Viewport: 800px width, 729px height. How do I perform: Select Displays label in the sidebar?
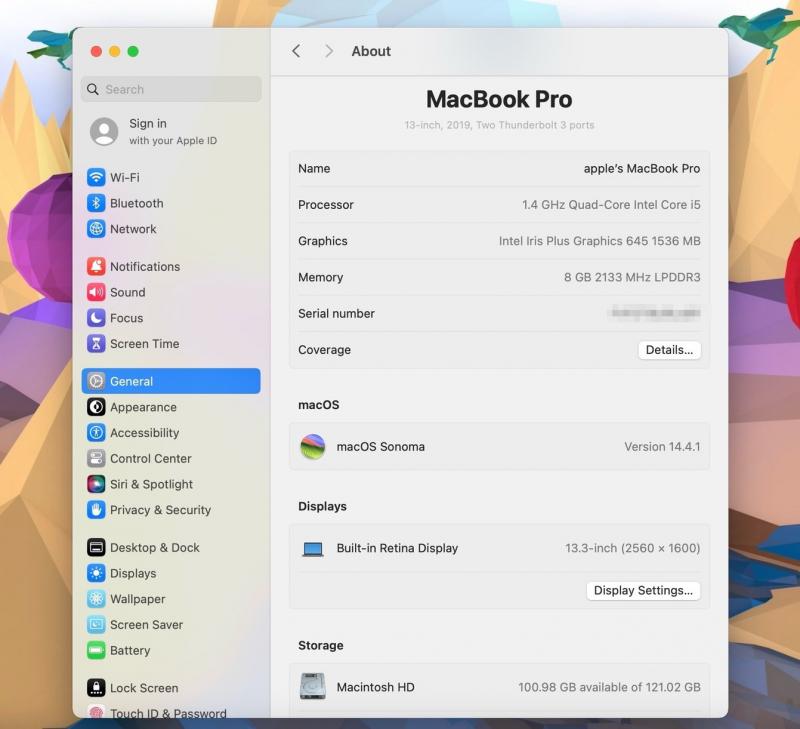[133, 573]
